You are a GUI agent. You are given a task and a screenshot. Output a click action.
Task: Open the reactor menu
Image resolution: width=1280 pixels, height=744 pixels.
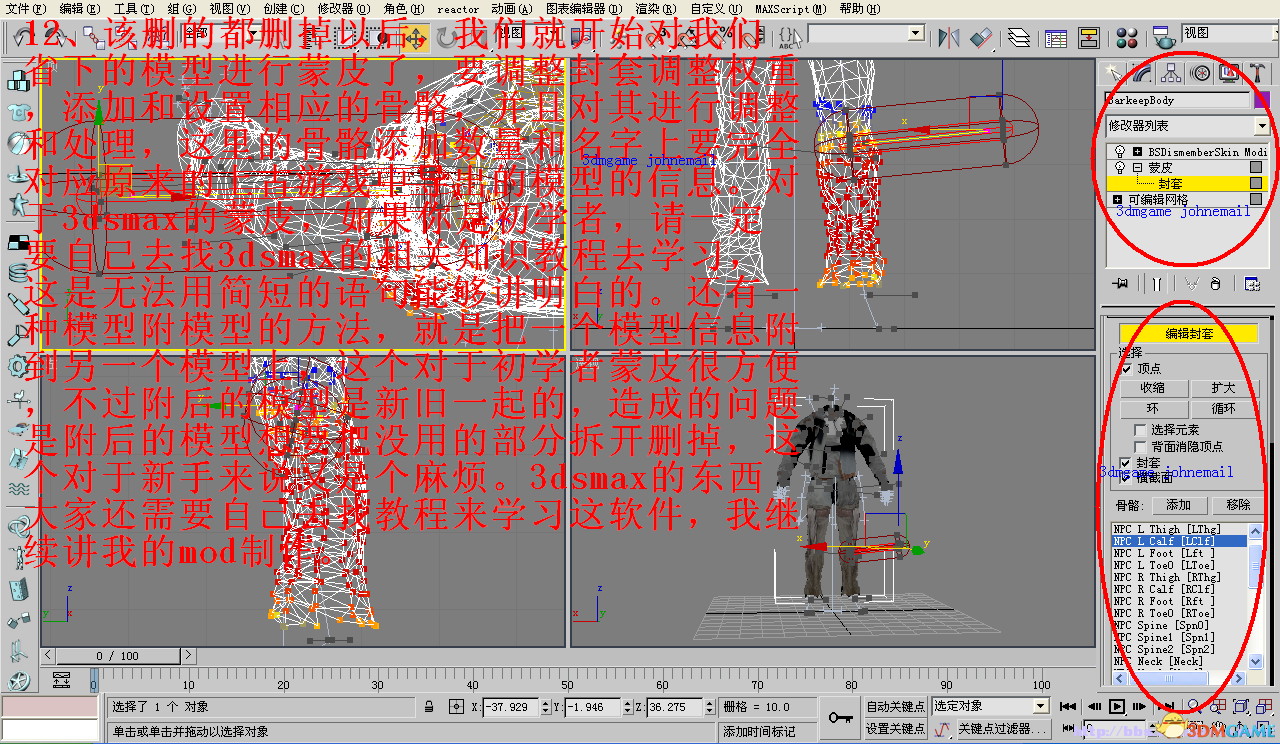pyautogui.click(x=457, y=9)
